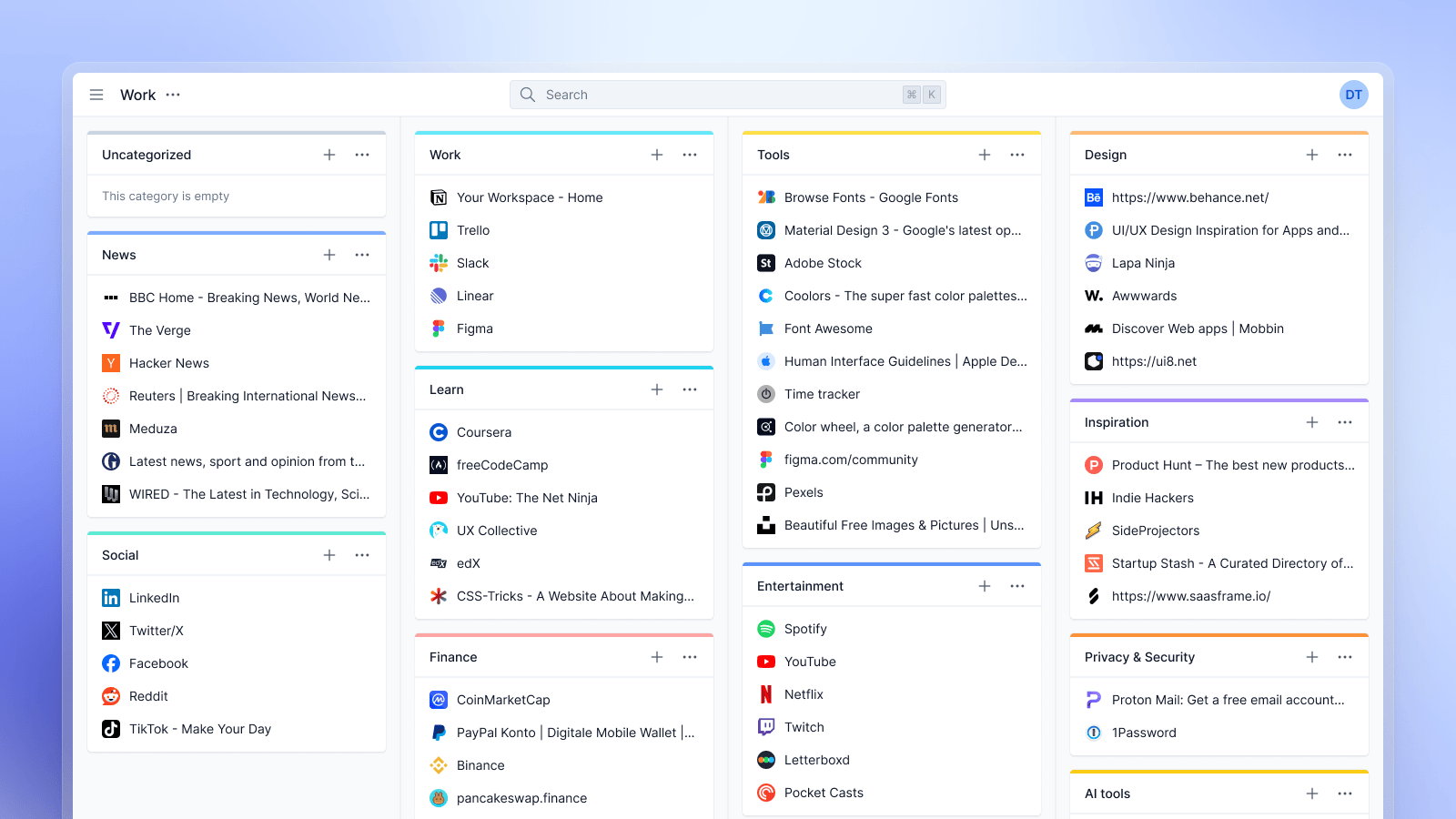1456x819 pixels.
Task: Click the Slack favicon icon
Action: (439, 263)
